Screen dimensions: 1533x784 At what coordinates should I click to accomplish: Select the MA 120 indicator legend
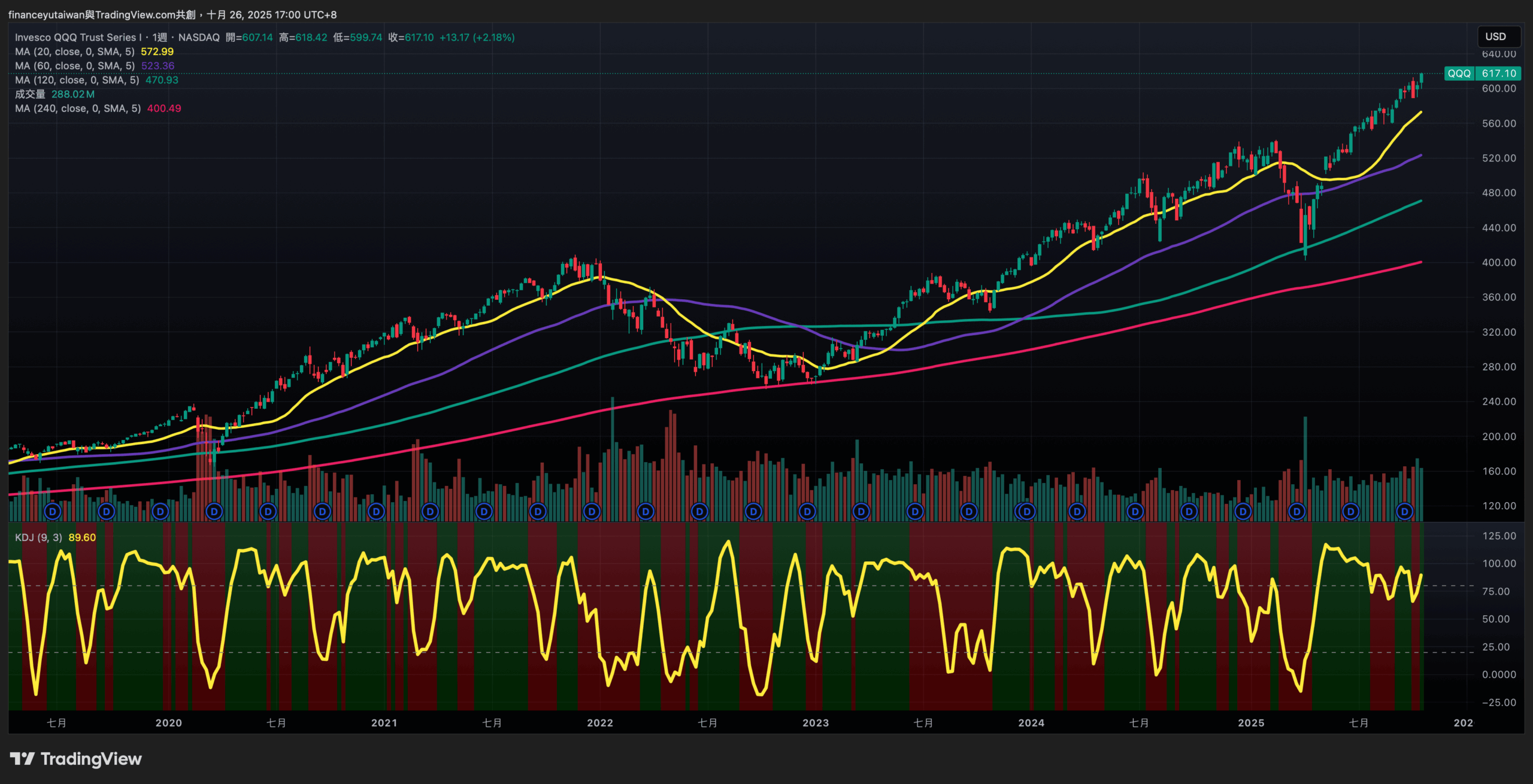coord(77,80)
